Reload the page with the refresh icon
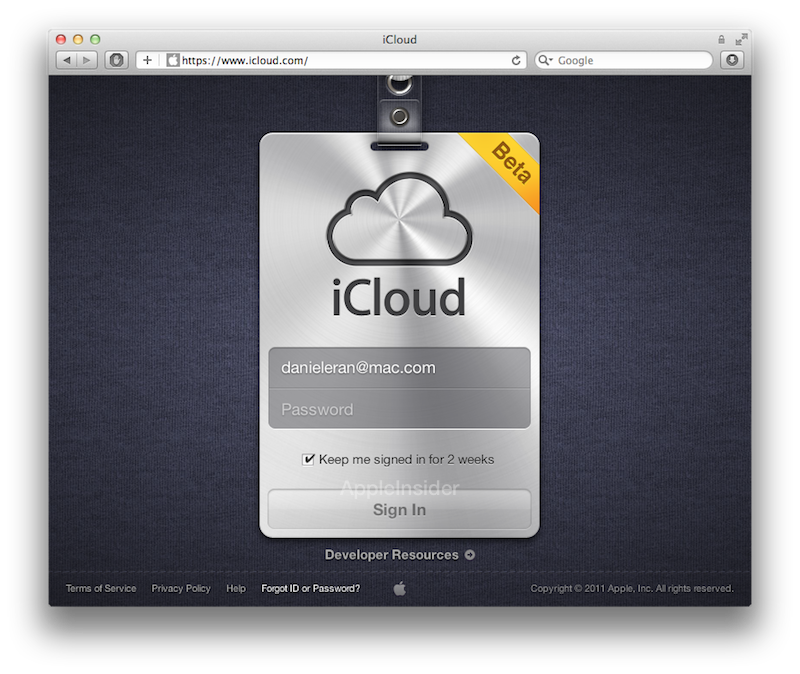Screen dimensions: 800x674 click(x=516, y=61)
